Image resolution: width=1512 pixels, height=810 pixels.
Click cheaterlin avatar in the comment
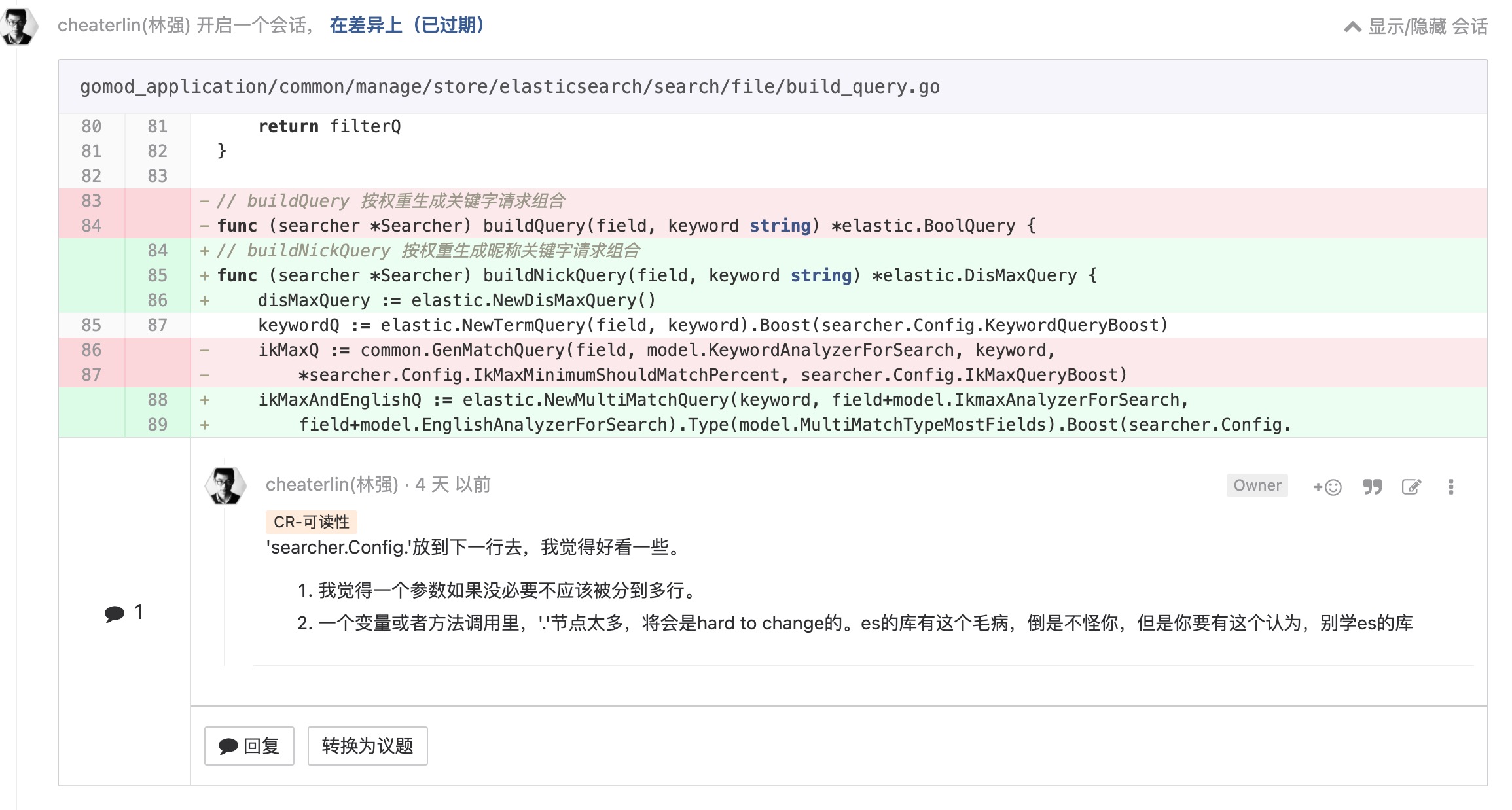coord(226,485)
